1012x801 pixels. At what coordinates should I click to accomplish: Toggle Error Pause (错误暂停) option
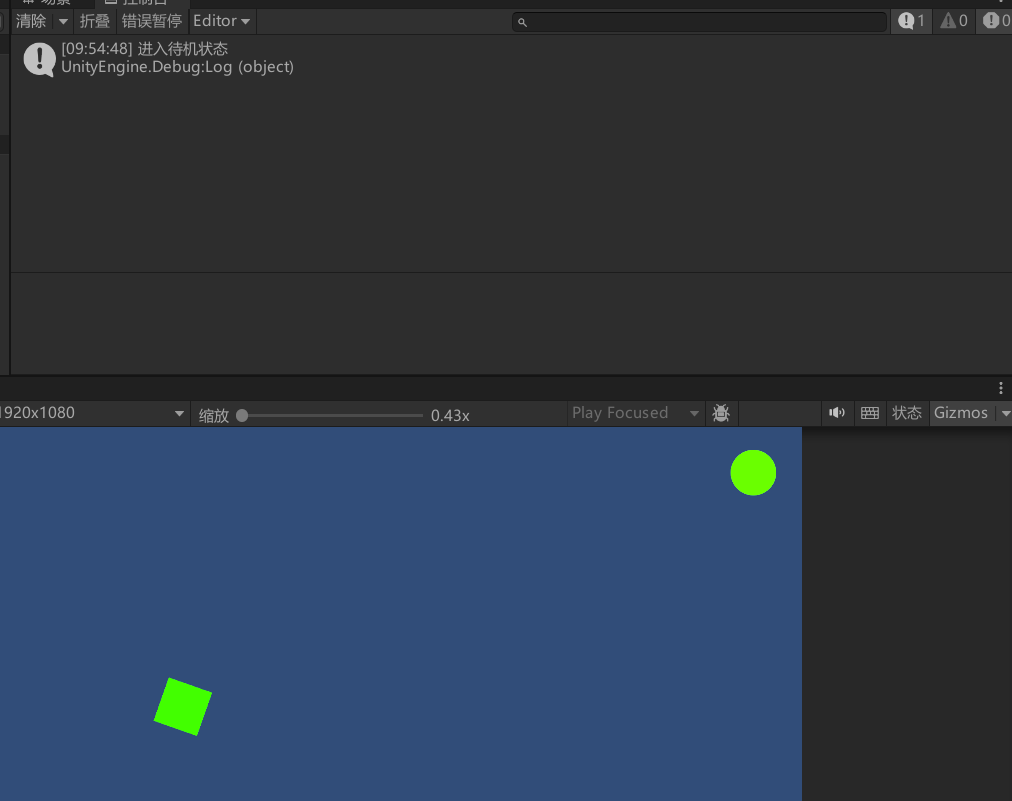coord(152,21)
